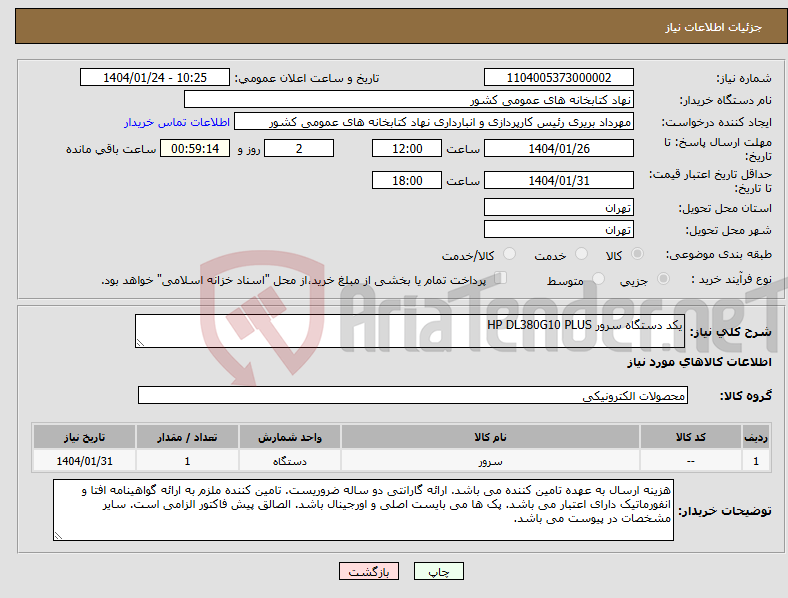
Task: Click the buyer organization name field
Action: [409, 99]
